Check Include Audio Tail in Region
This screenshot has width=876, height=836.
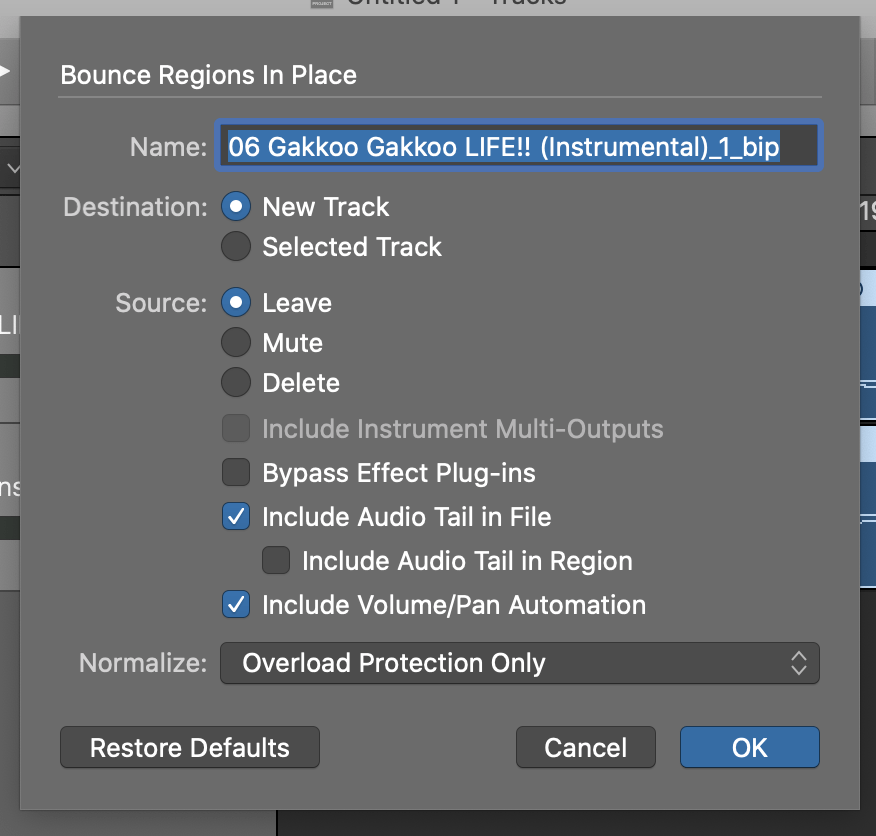[276, 561]
